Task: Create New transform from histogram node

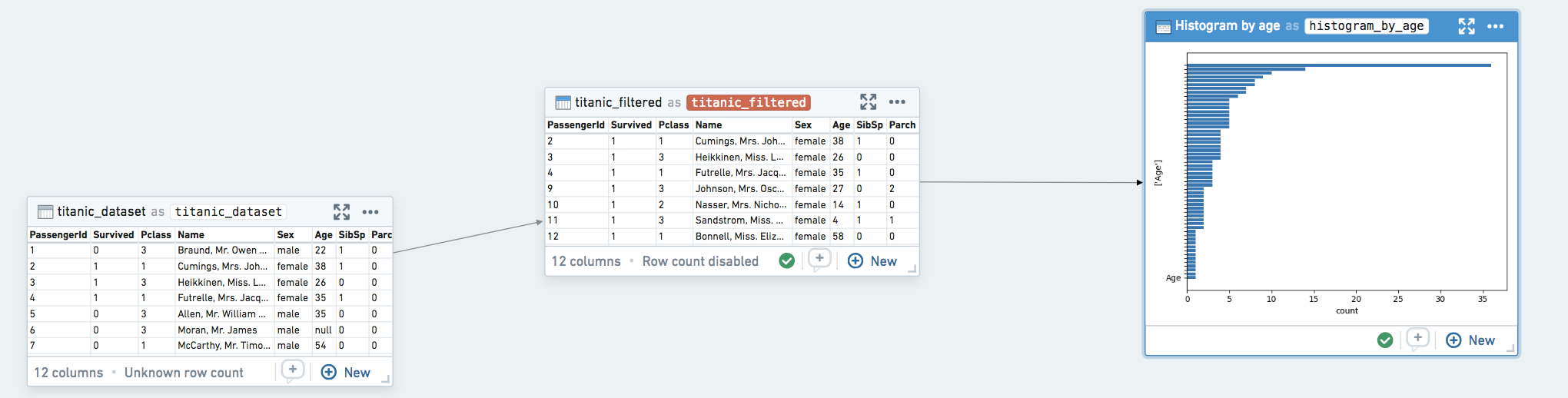Action: (x=1470, y=340)
